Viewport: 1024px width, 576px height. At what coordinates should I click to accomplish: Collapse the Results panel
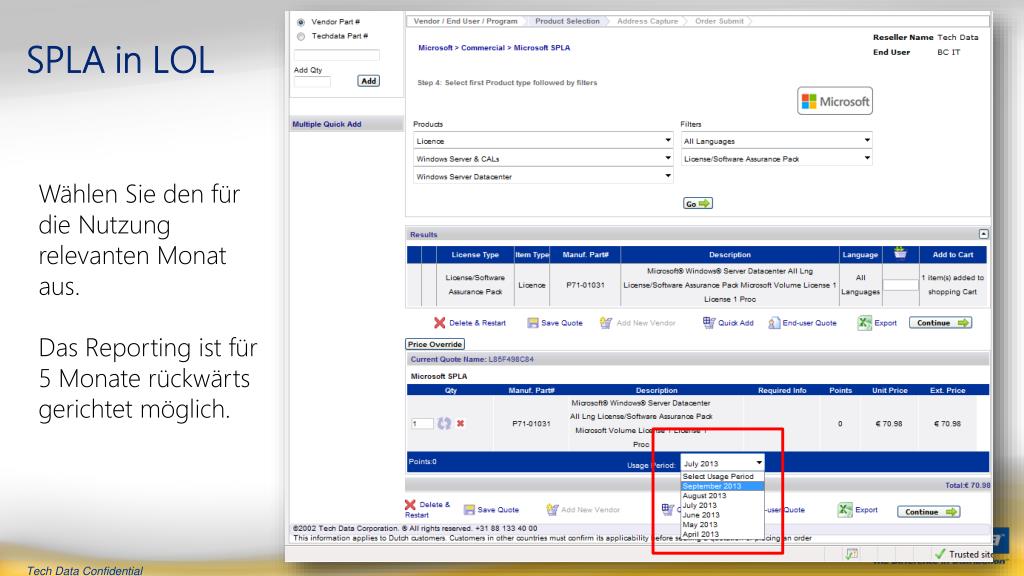click(984, 234)
